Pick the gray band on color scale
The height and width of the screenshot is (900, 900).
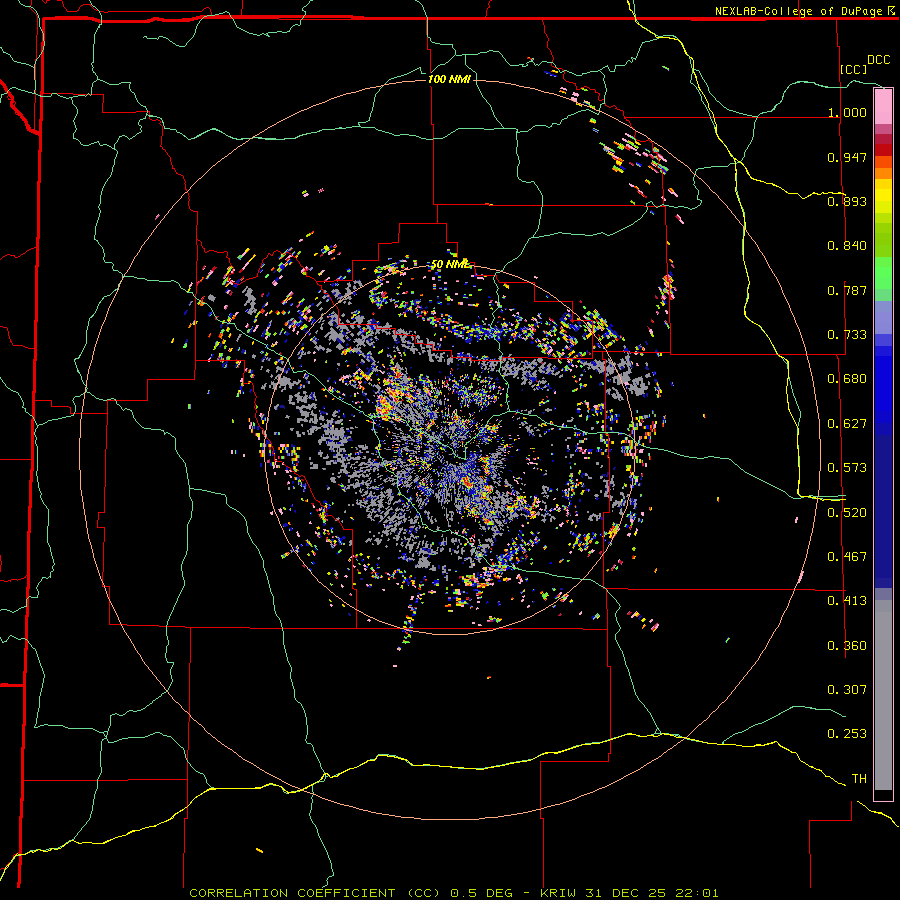point(883,695)
